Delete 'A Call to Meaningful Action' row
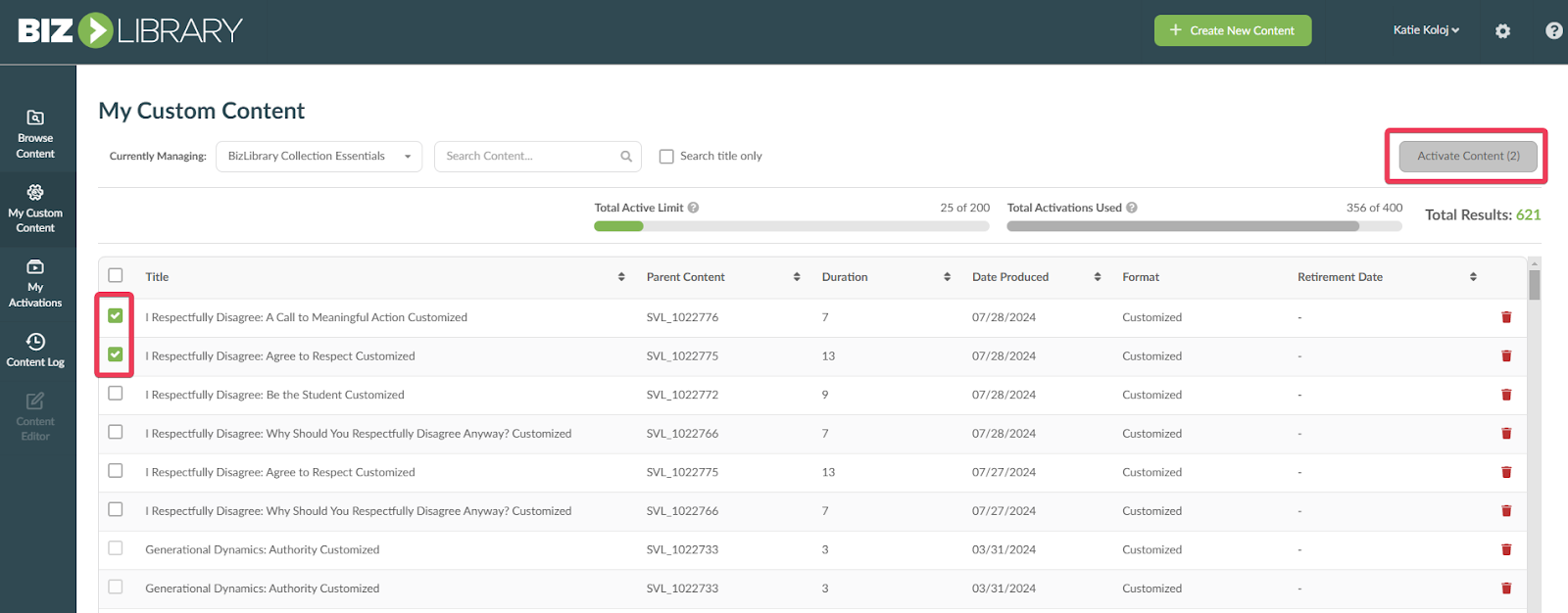This screenshot has height=613, width=1568. 1506,317
